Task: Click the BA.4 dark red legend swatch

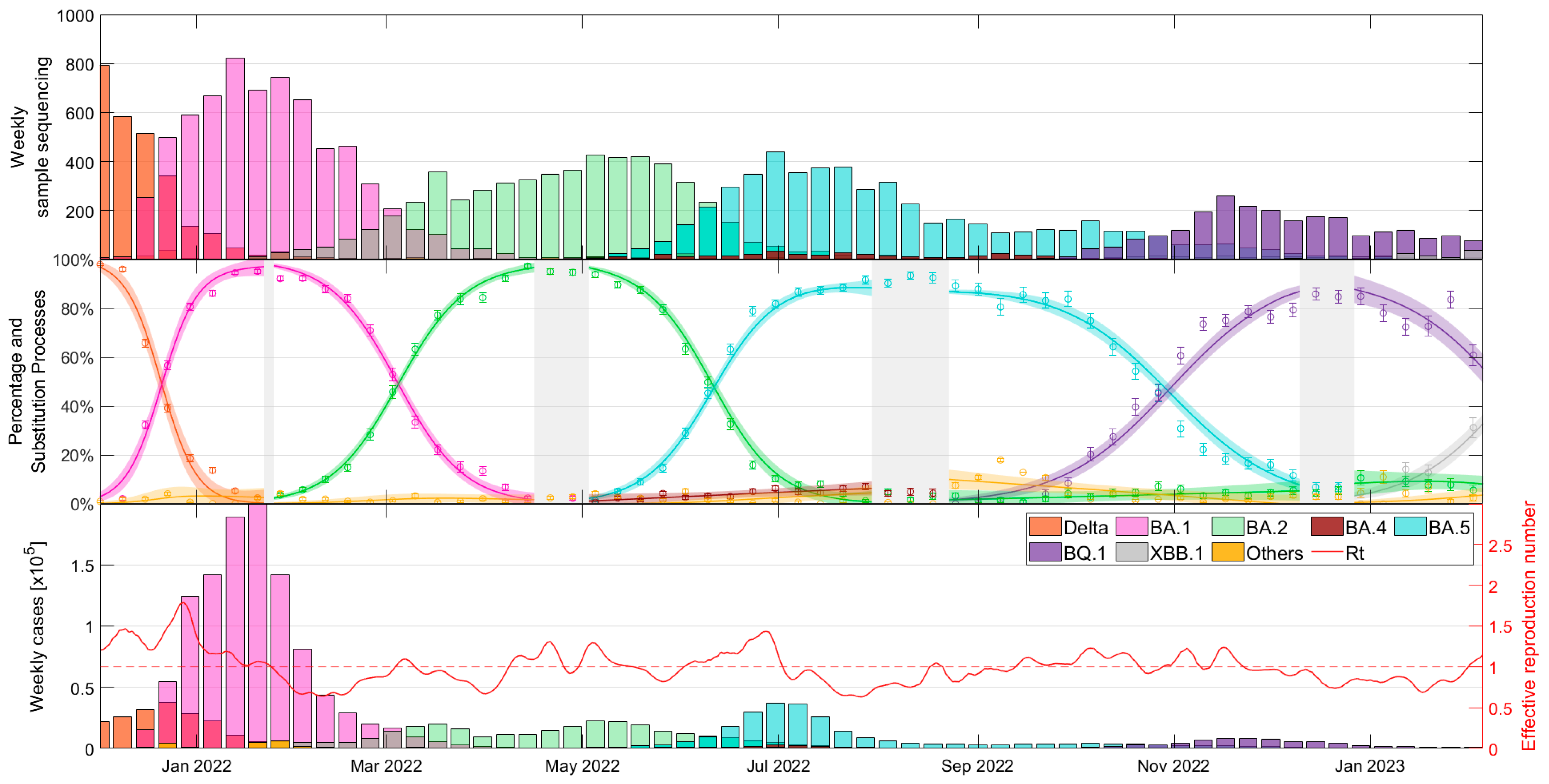Action: pos(1326,527)
